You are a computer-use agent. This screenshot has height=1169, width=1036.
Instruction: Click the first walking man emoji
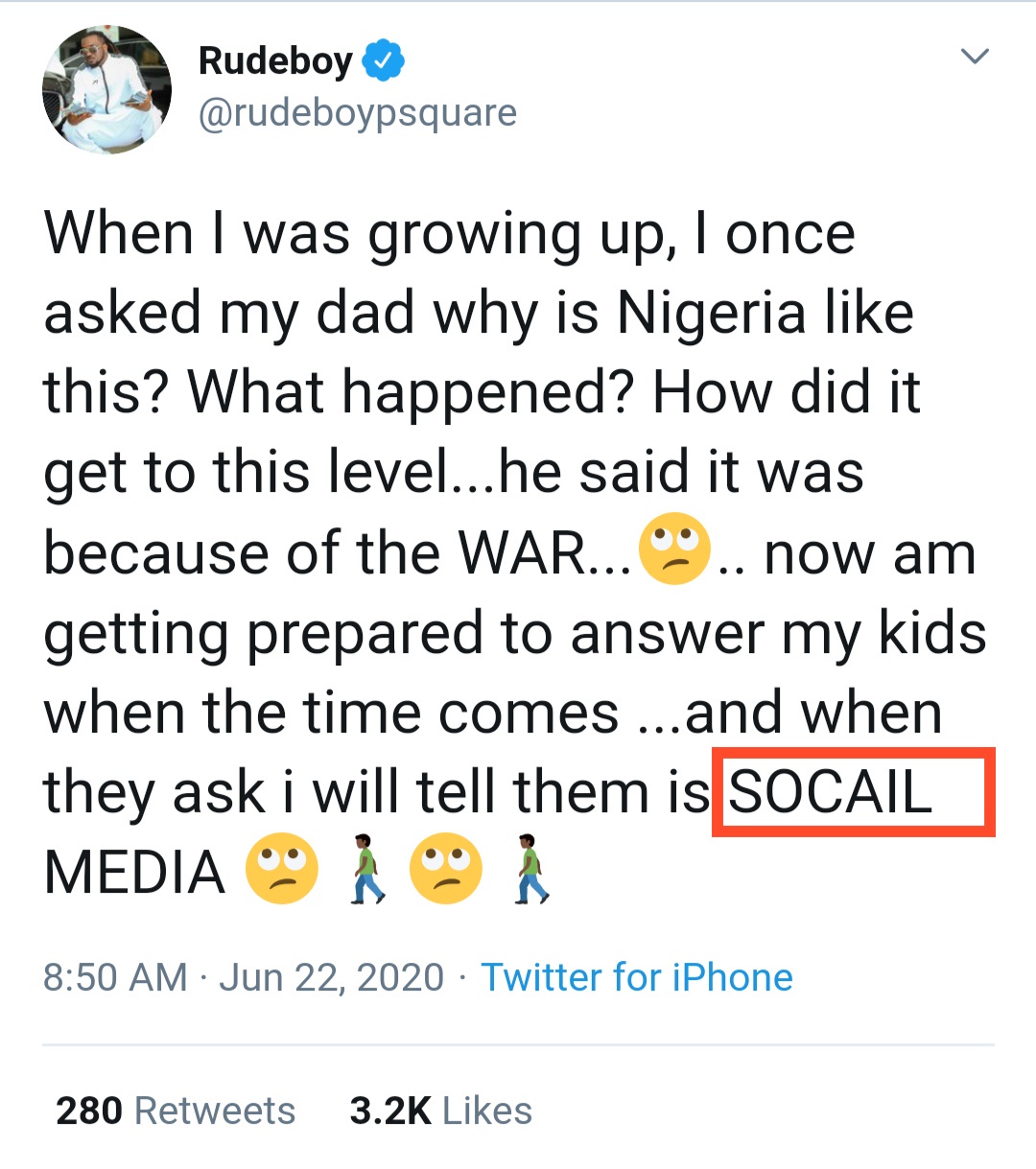(365, 869)
